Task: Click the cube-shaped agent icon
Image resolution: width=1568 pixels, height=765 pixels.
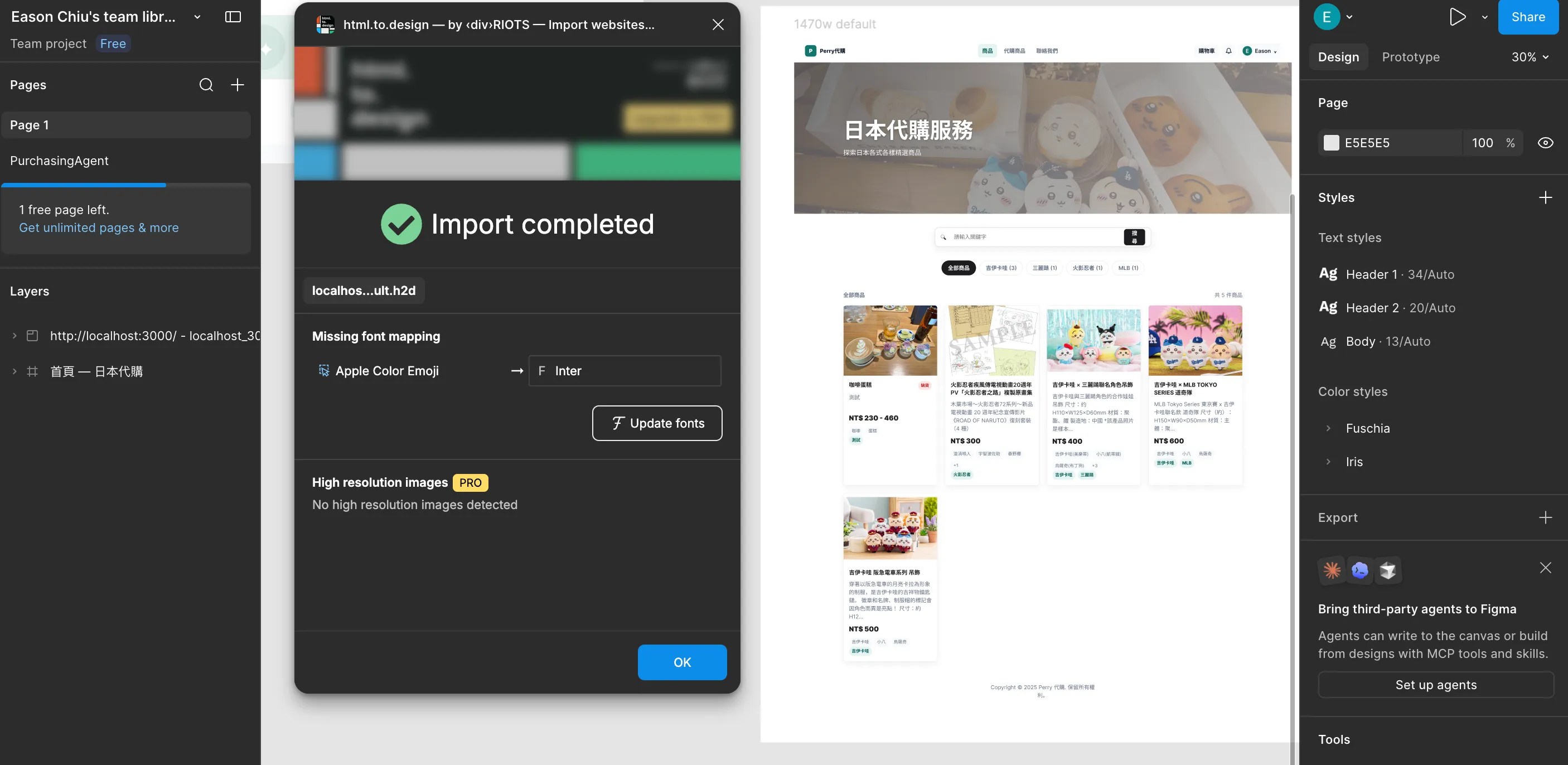Action: [x=1388, y=570]
